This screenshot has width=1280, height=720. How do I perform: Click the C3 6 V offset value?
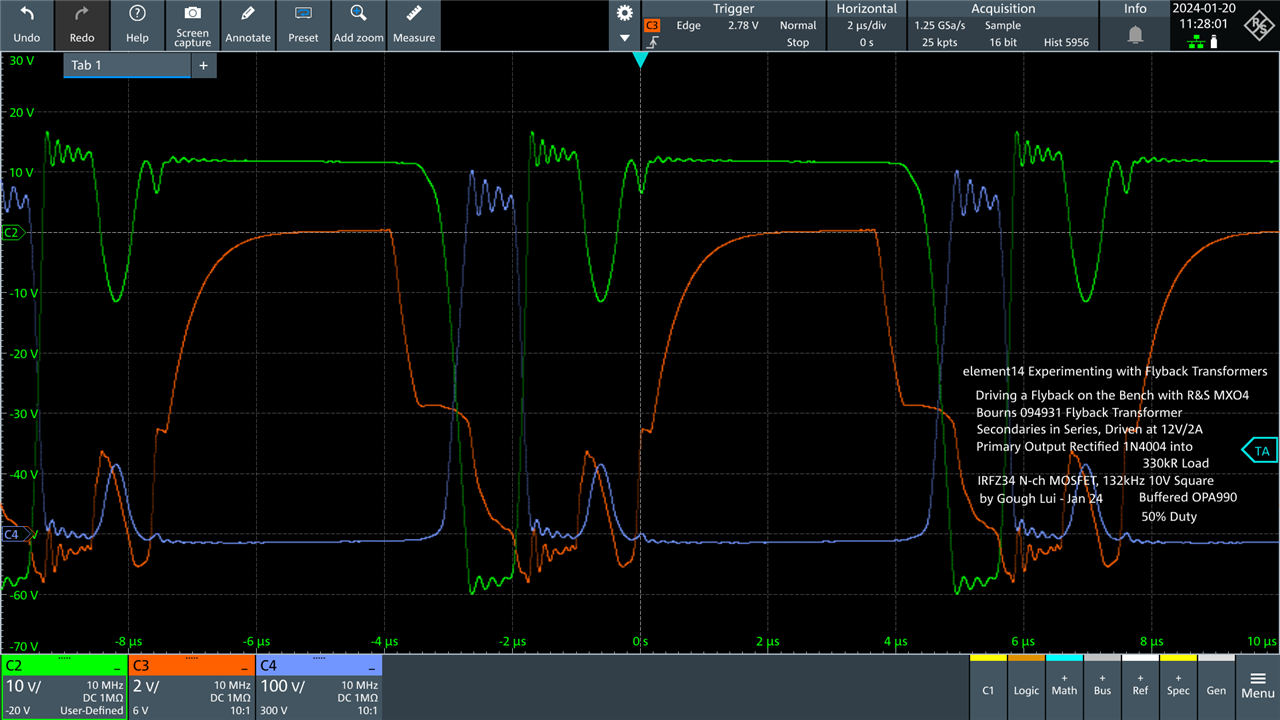[141, 711]
